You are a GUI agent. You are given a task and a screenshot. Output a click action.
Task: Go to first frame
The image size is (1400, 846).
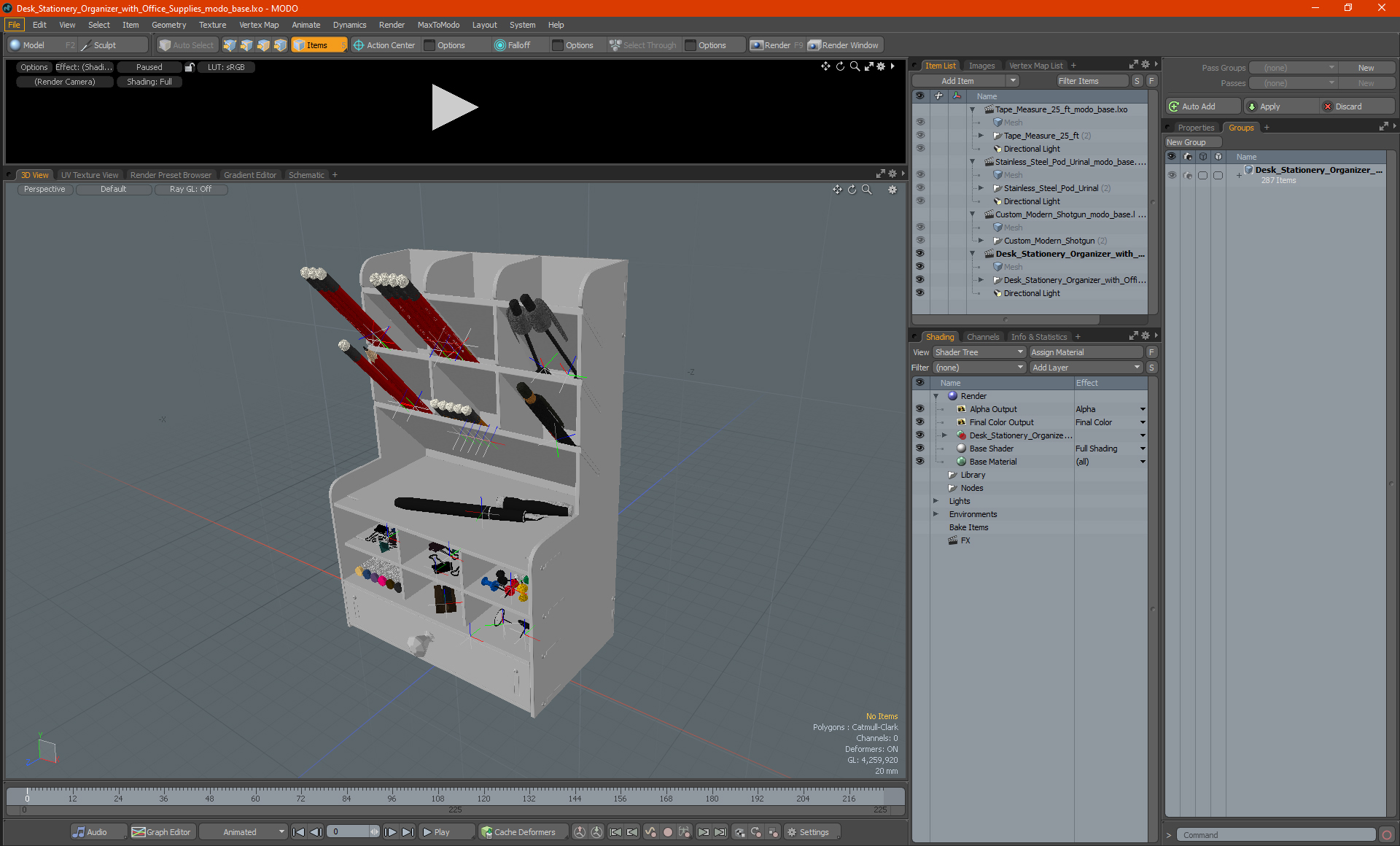click(x=299, y=832)
